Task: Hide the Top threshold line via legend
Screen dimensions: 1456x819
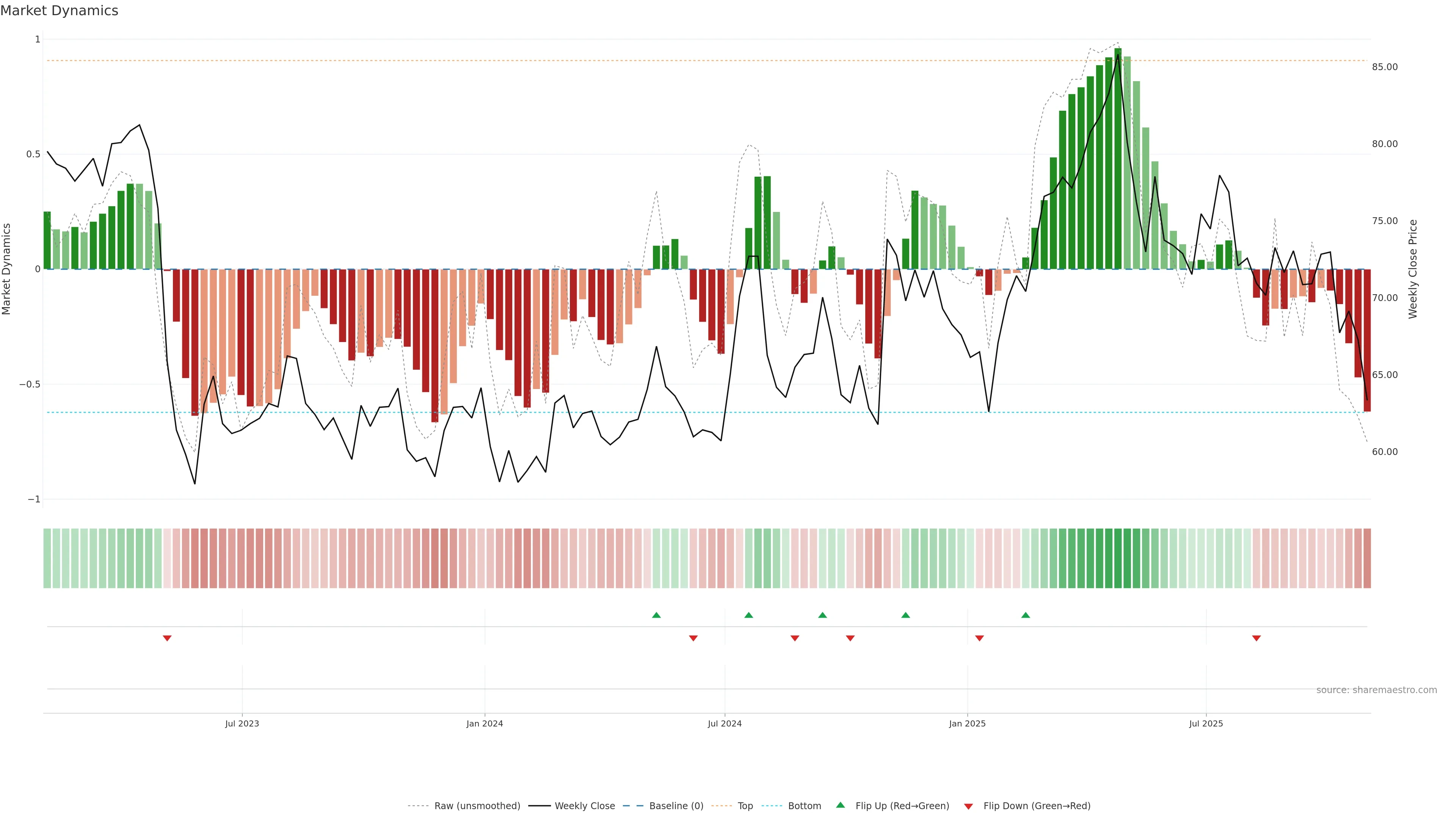Action: pos(745,806)
